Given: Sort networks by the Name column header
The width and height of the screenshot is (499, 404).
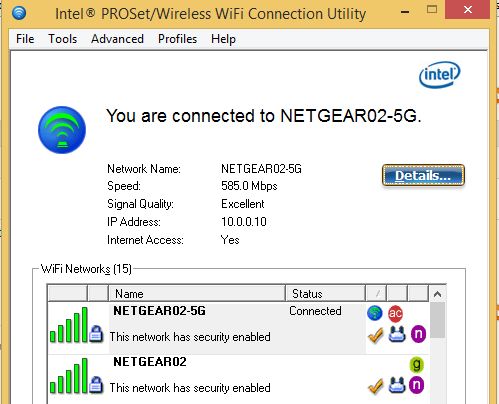Looking at the screenshot, I should [x=197, y=294].
